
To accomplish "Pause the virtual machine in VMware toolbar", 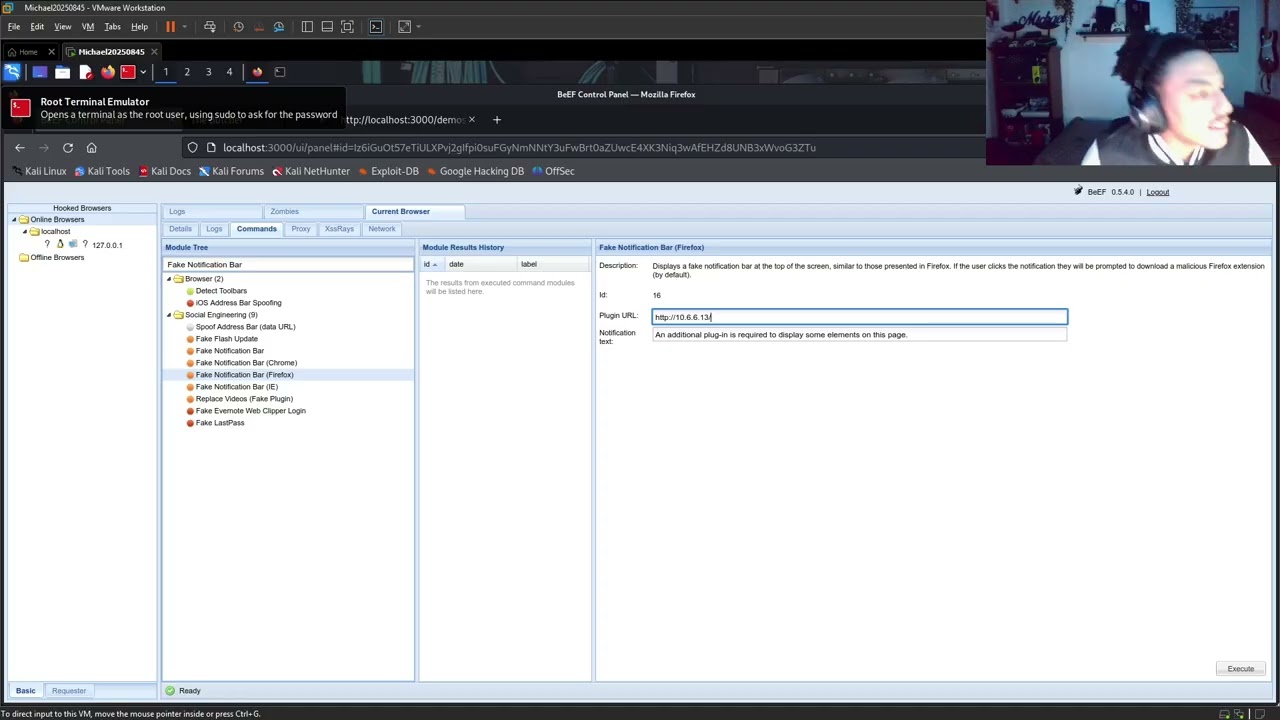I will tap(170, 27).
